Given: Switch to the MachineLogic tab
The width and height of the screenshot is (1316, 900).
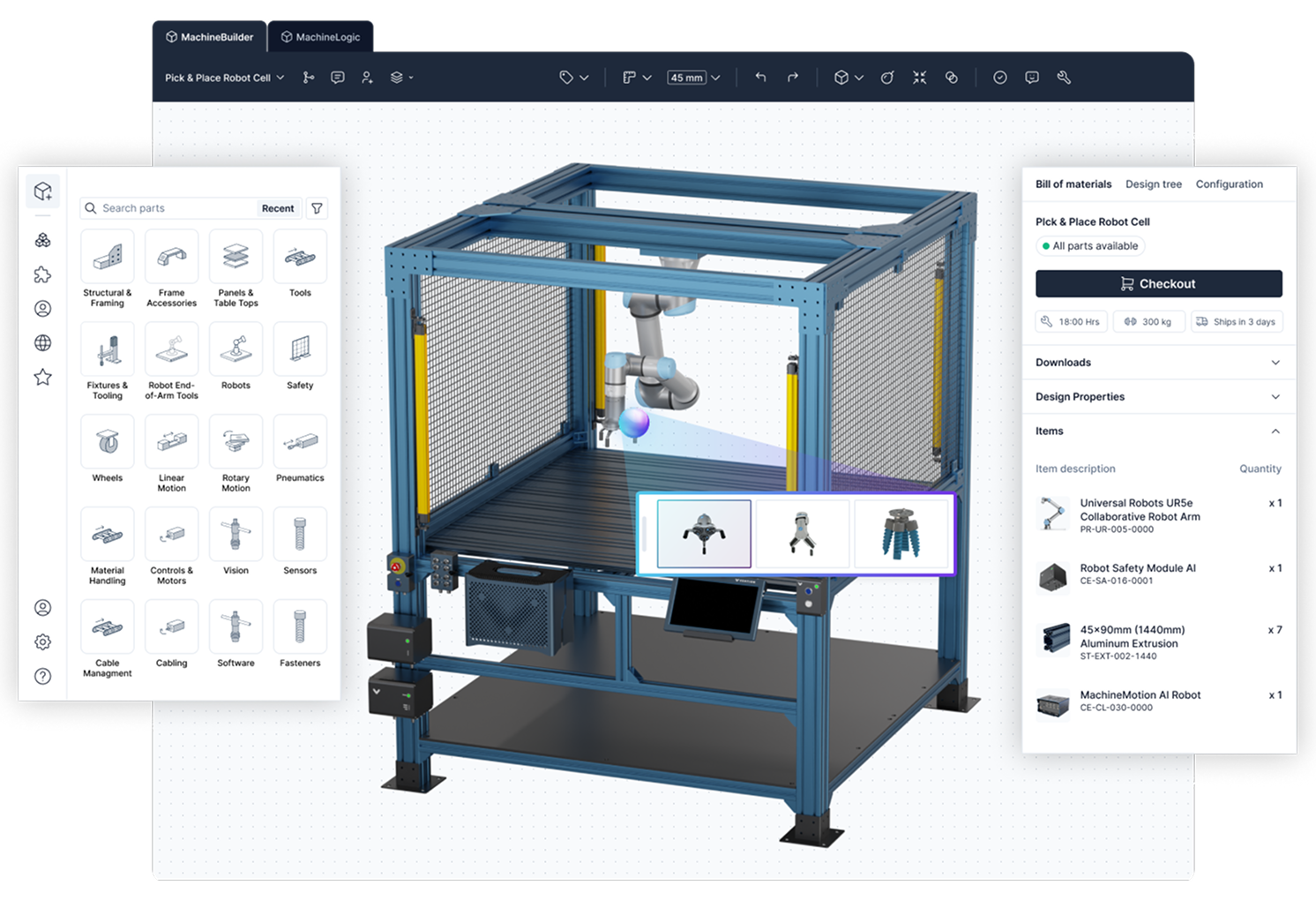Looking at the screenshot, I should [320, 36].
